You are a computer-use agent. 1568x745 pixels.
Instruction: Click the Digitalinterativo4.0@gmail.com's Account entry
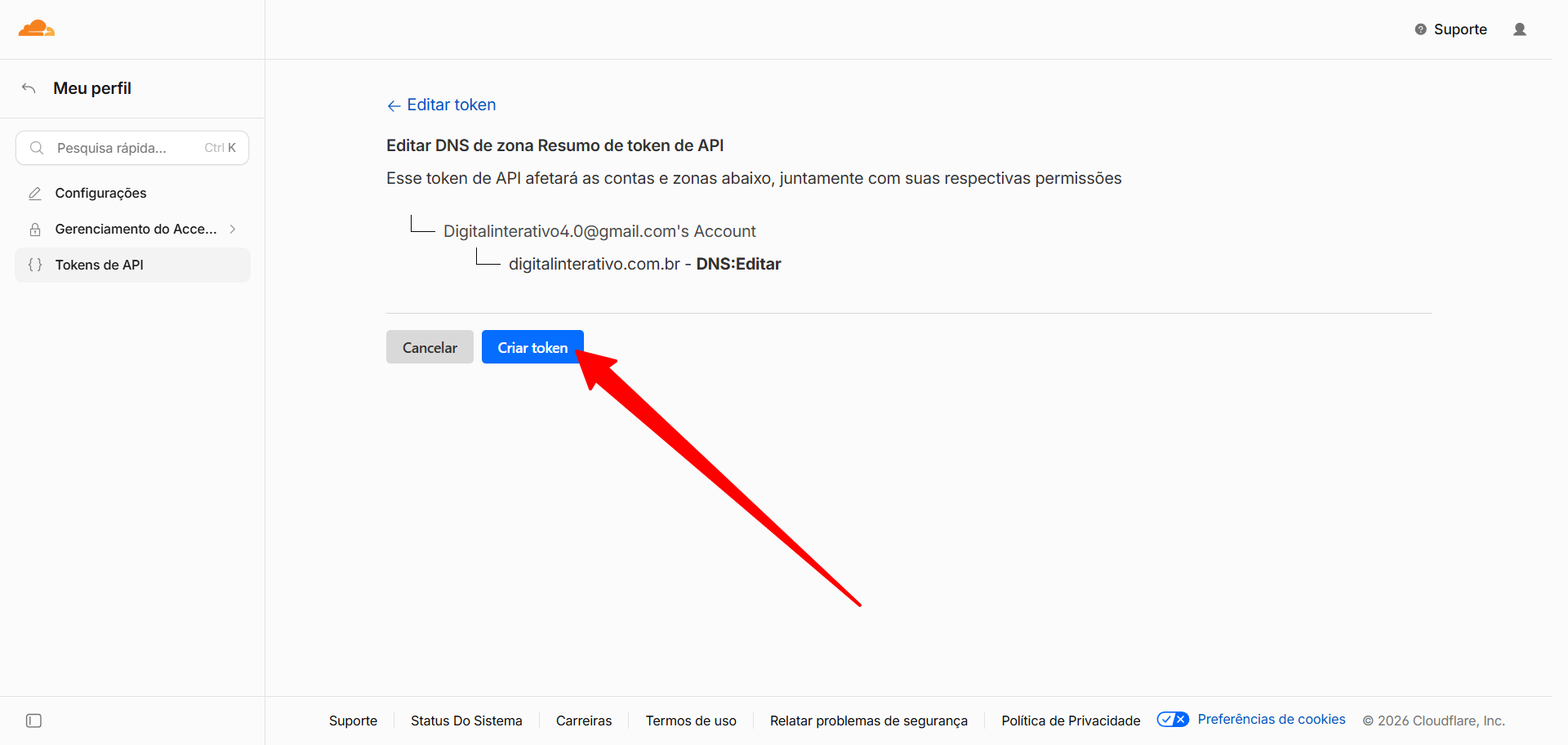pyautogui.click(x=599, y=231)
